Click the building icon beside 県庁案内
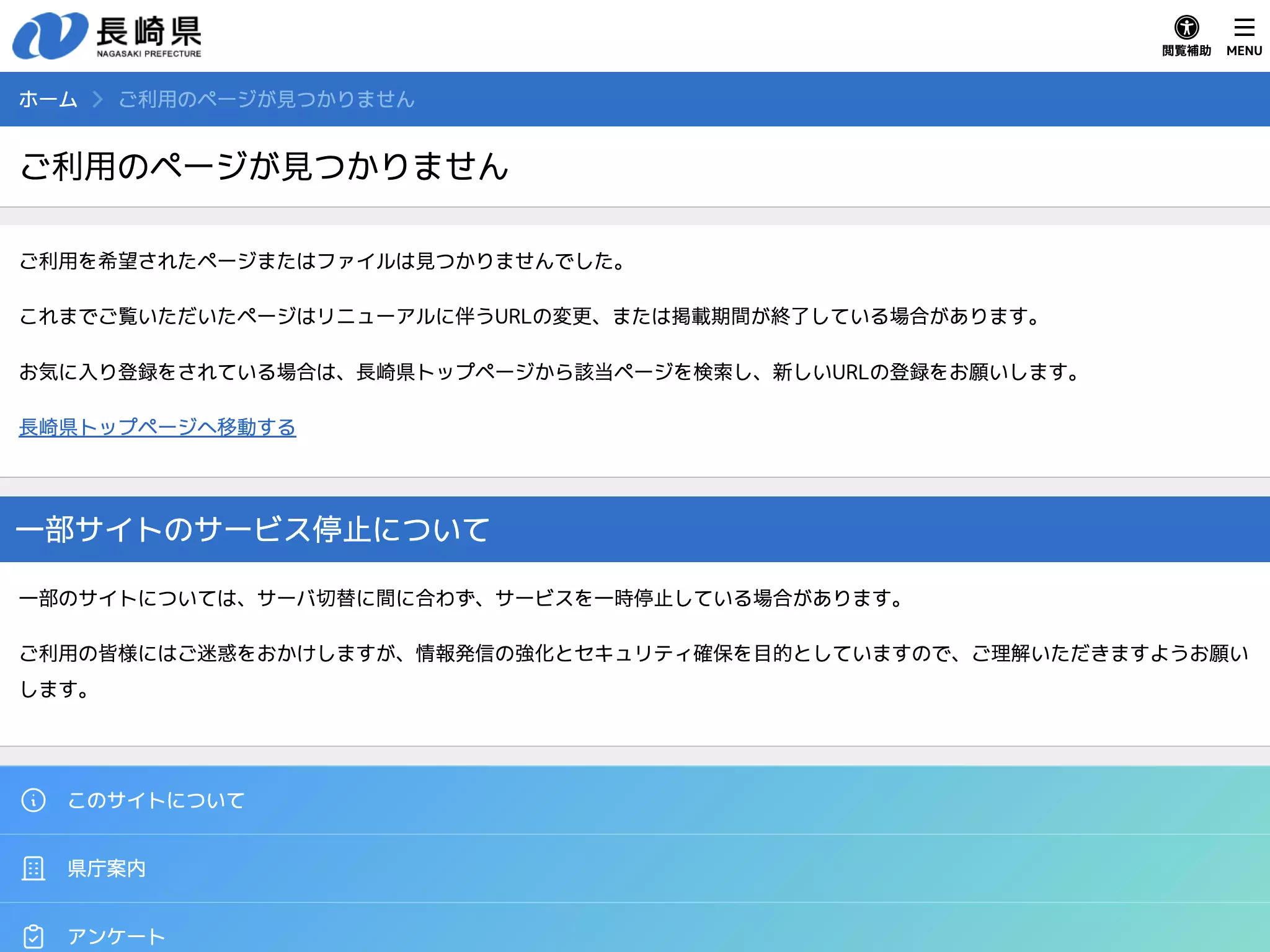This screenshot has width=1270, height=952. coord(33,868)
